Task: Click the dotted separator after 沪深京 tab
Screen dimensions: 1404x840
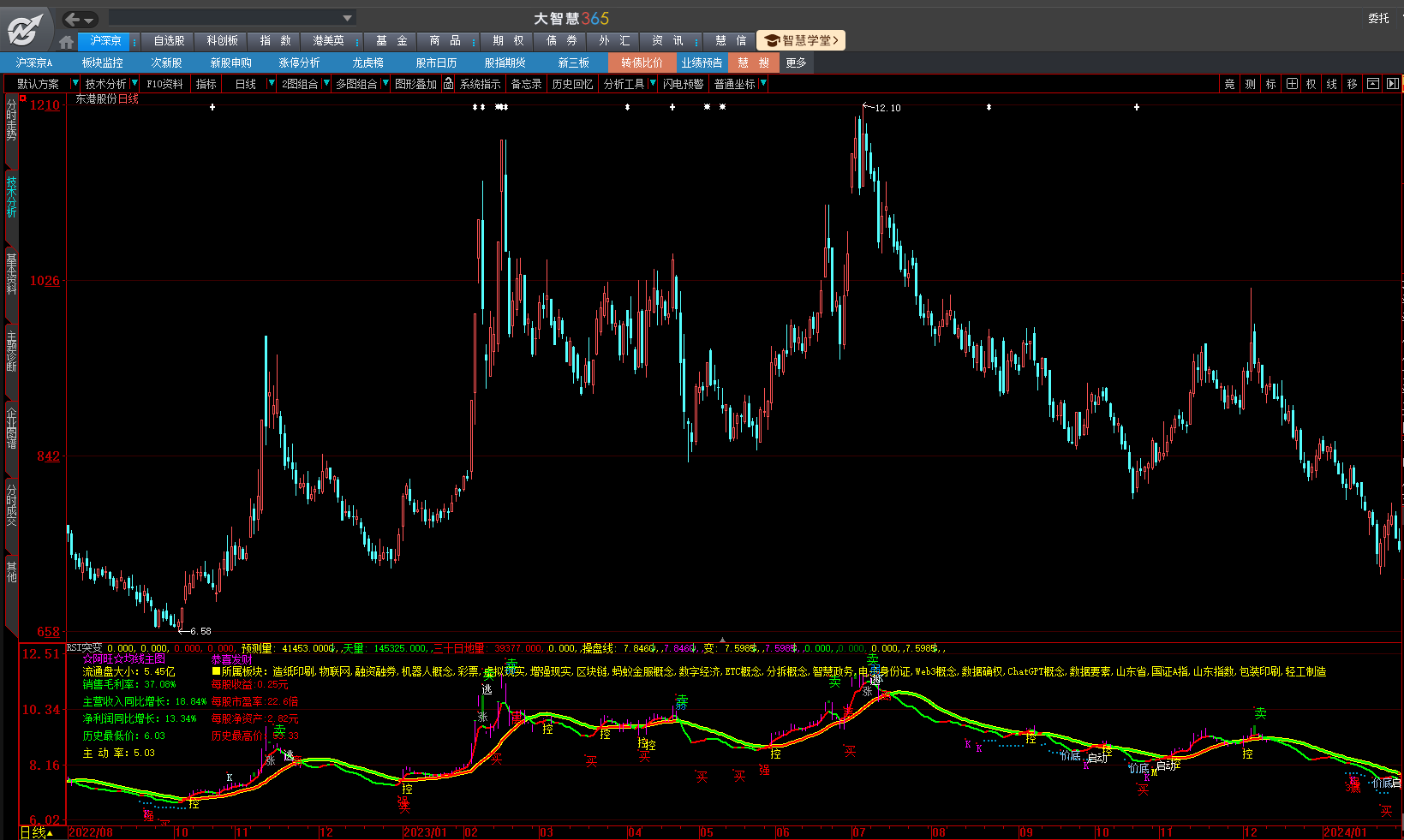Action: pyautogui.click(x=134, y=41)
